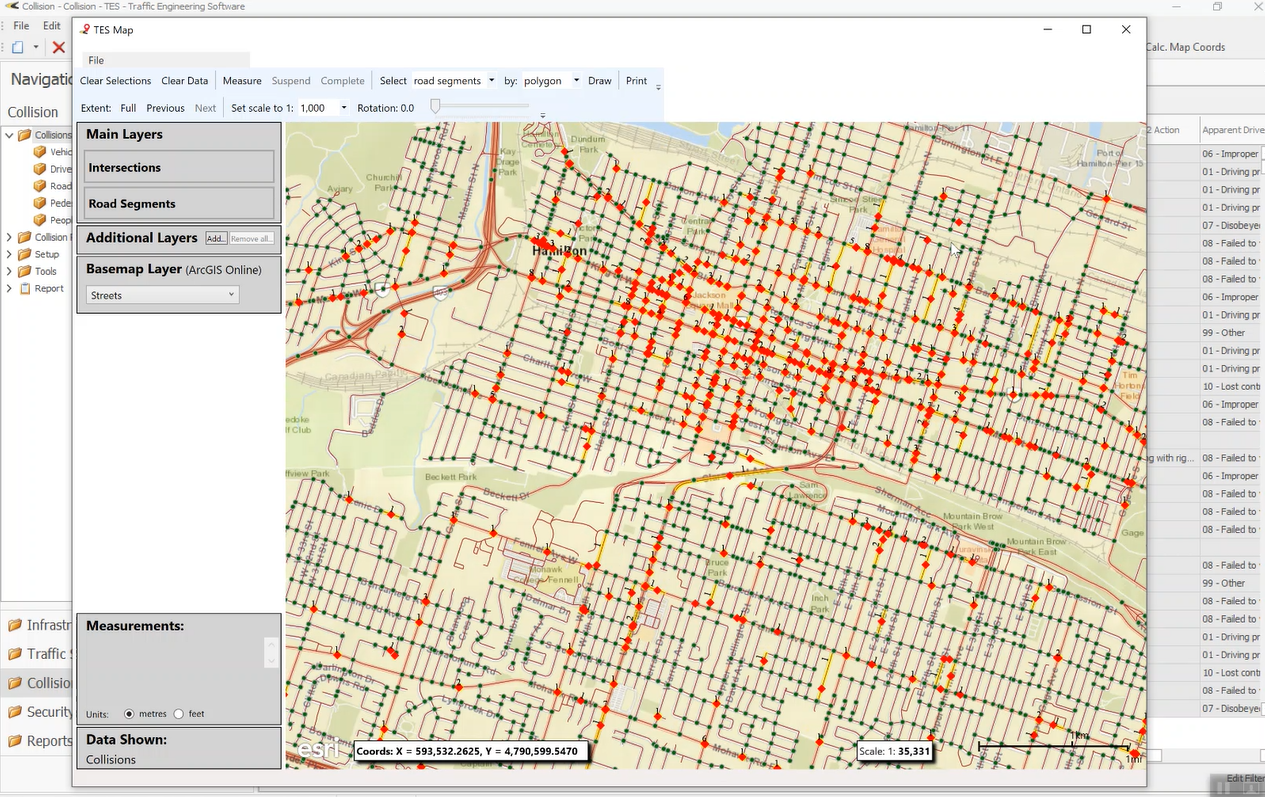Click Add to insert an additional layer
The height and width of the screenshot is (797, 1265).
(x=215, y=238)
